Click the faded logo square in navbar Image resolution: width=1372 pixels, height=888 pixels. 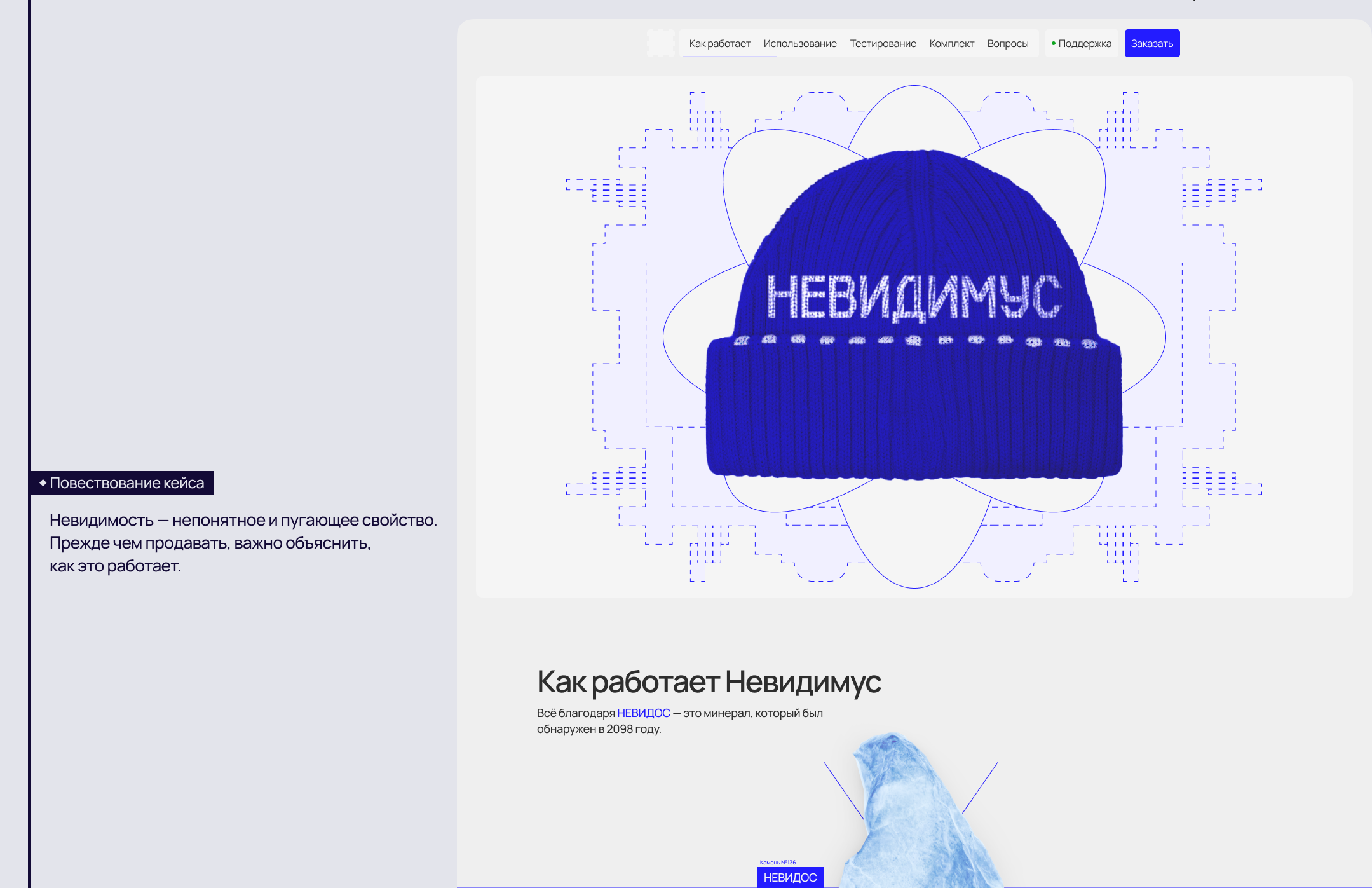661,43
